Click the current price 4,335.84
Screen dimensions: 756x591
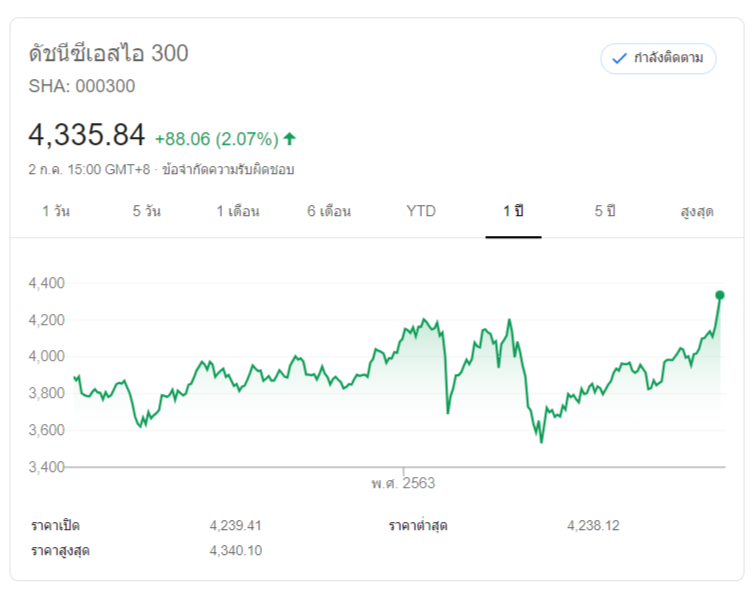point(87,134)
